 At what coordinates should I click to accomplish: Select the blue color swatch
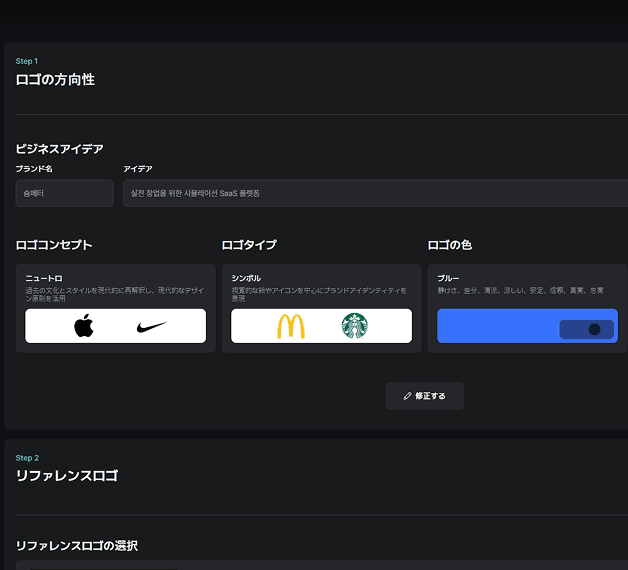point(527,326)
